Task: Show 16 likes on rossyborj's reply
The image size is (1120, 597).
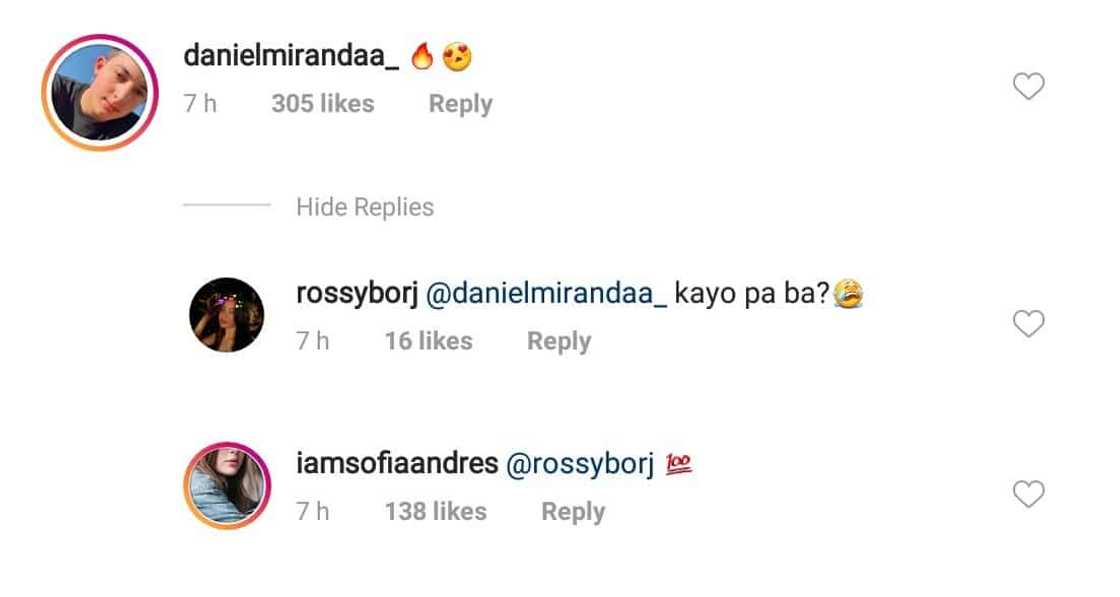Action: (x=429, y=341)
